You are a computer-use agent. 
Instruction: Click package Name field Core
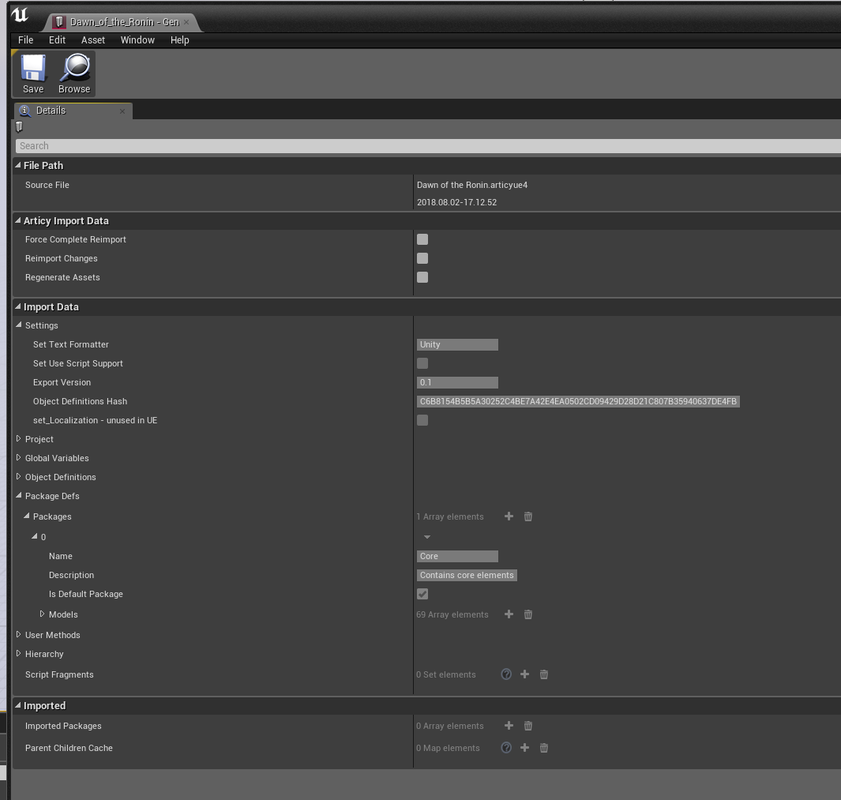point(457,556)
